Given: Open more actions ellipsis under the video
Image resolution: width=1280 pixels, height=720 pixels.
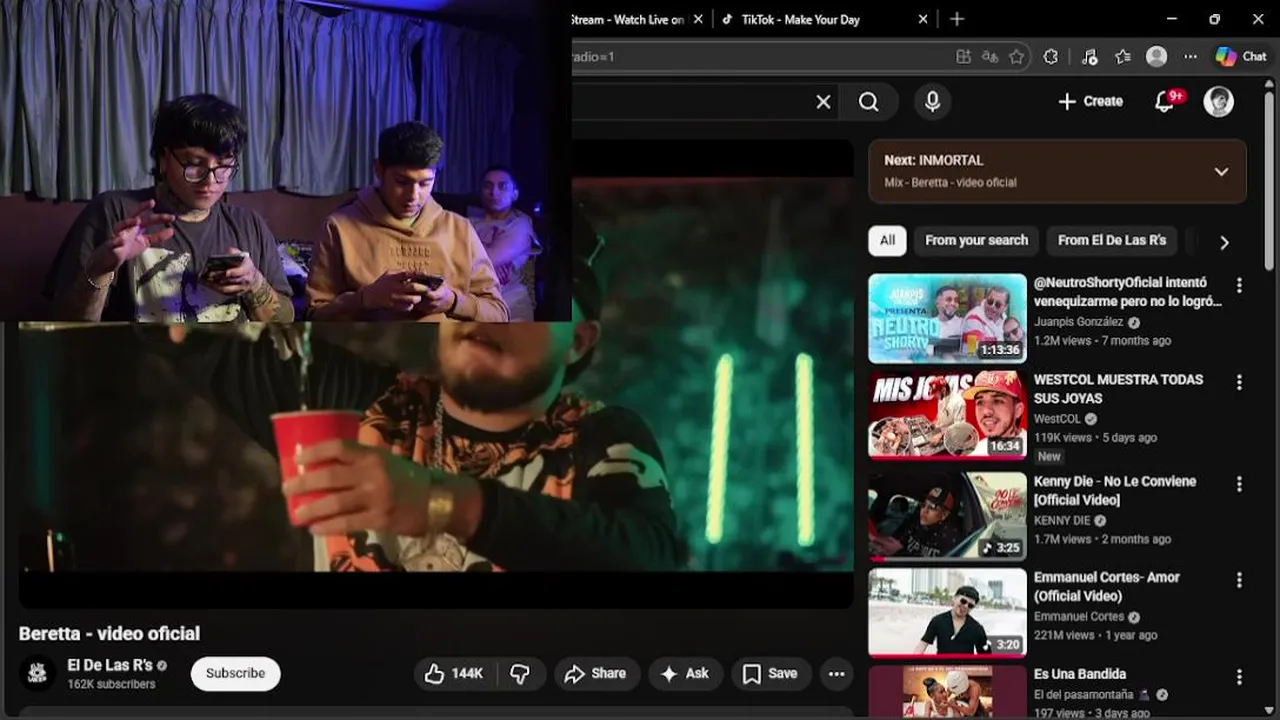Looking at the screenshot, I should pos(837,674).
